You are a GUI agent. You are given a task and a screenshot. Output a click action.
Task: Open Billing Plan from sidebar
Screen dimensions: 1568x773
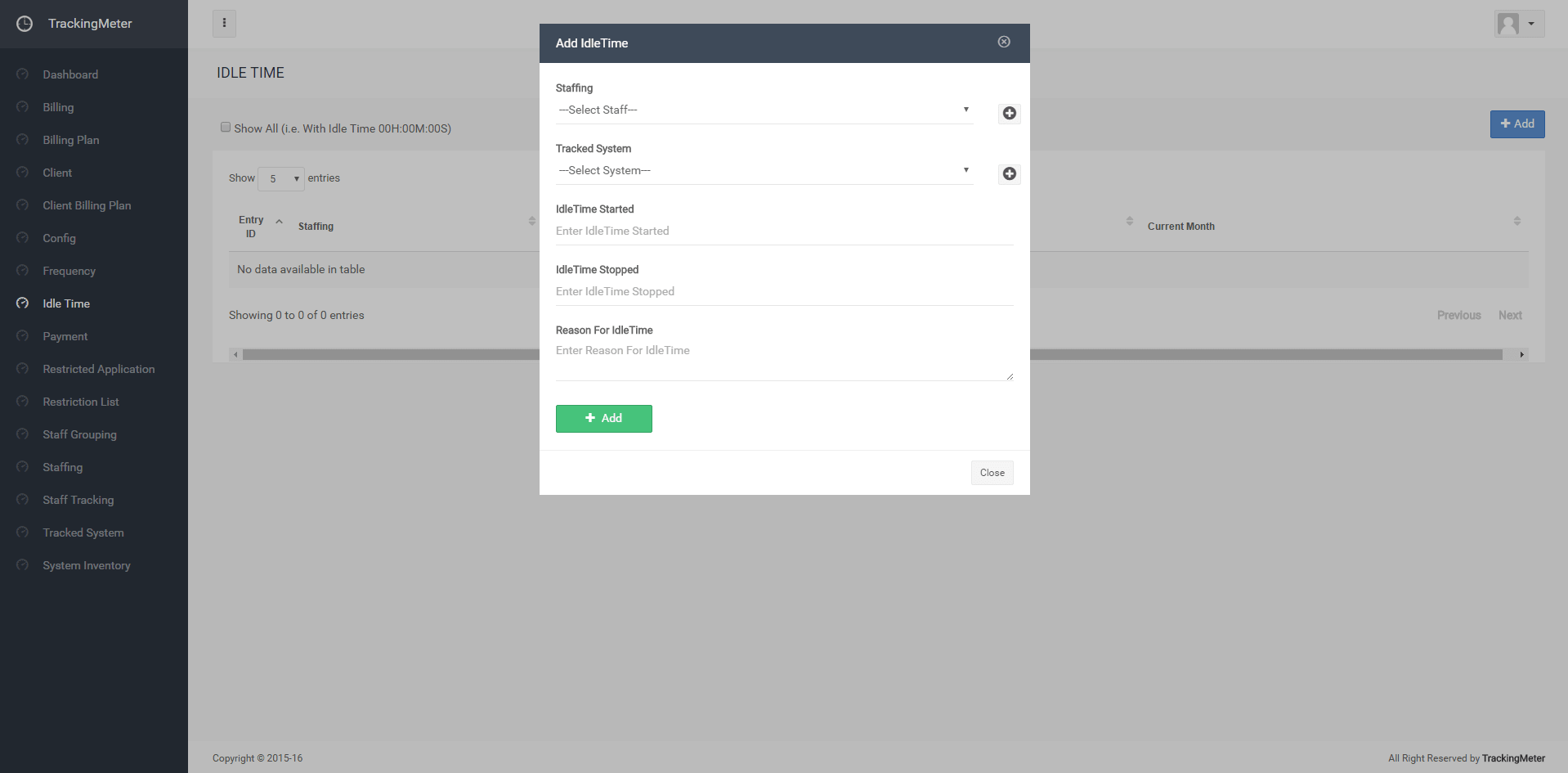[x=71, y=140]
